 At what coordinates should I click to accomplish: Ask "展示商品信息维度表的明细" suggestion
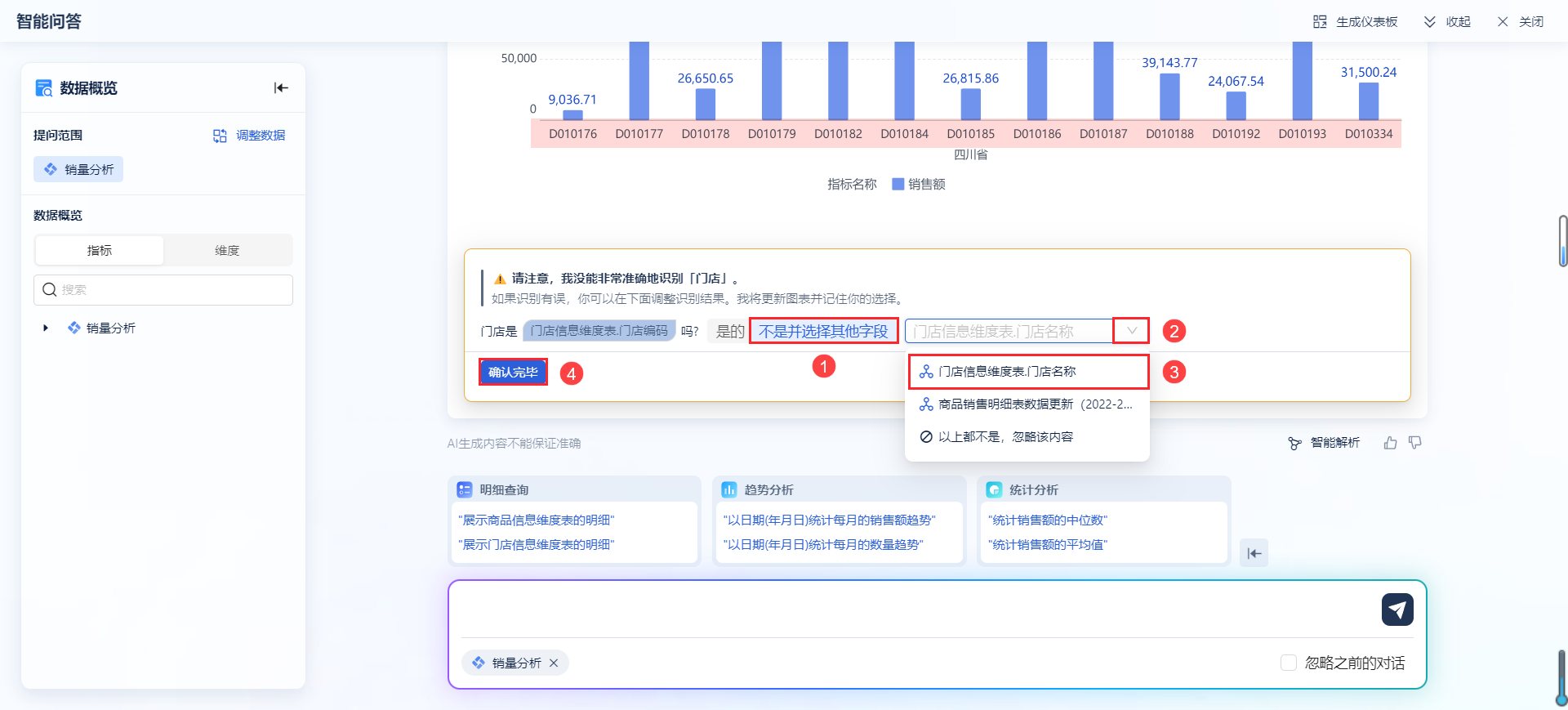537,520
